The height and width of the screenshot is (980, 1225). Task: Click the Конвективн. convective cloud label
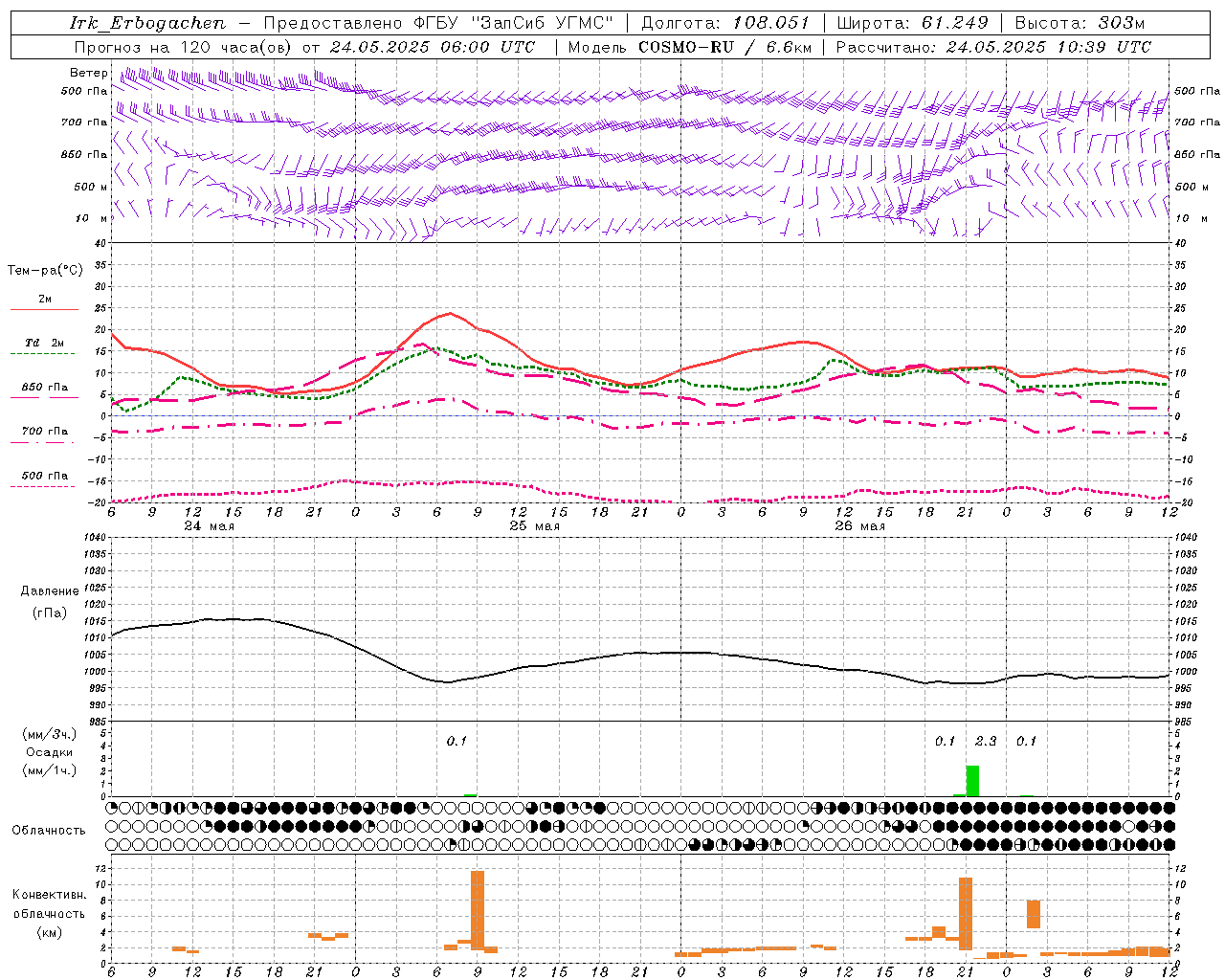(49, 894)
